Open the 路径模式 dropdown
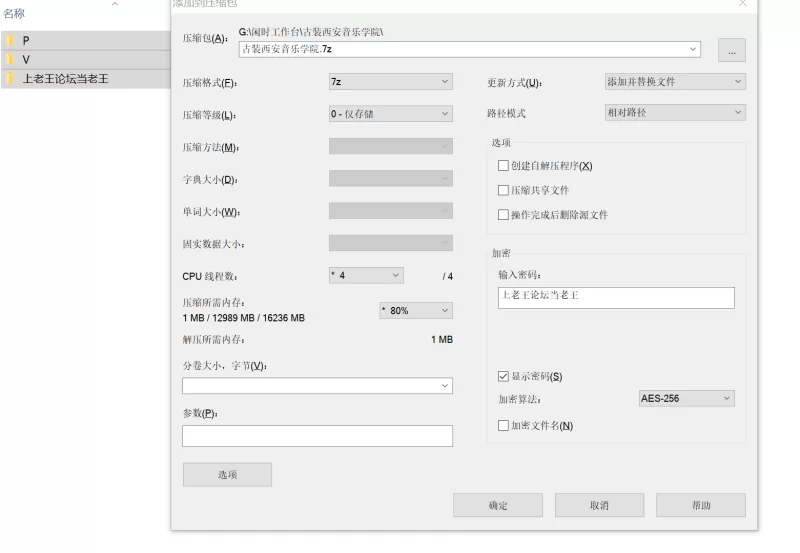Image resolution: width=800 pixels, height=553 pixels. click(675, 113)
